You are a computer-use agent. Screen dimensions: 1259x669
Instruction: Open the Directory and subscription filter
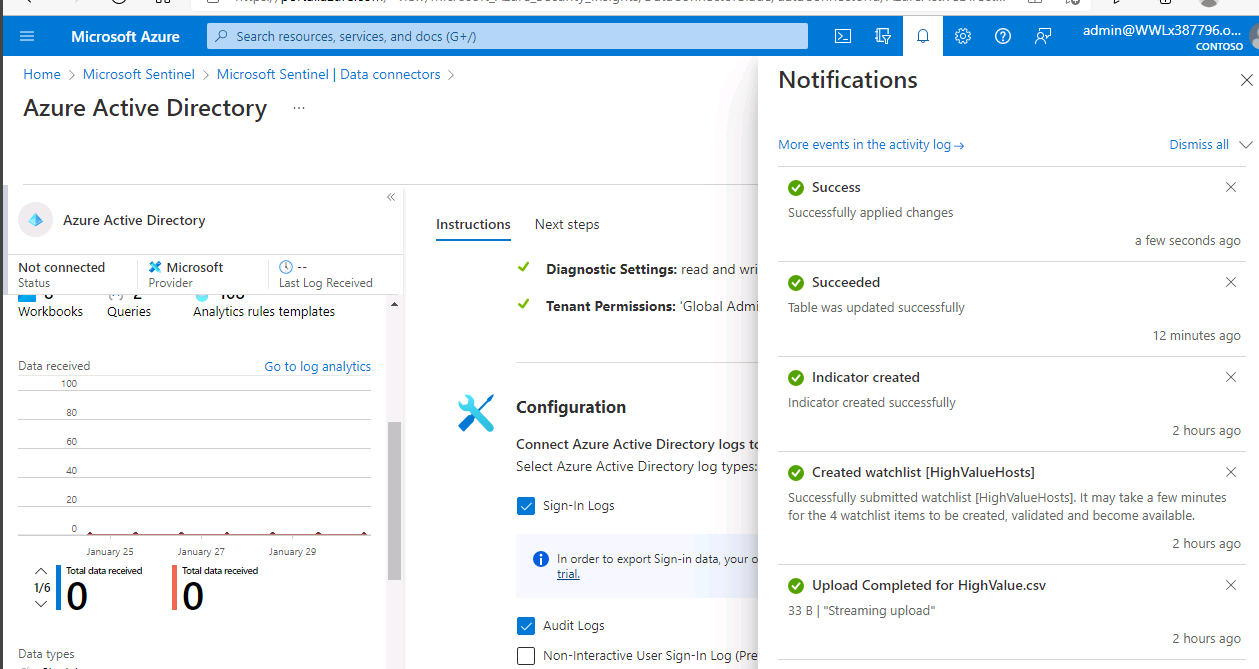pos(883,36)
